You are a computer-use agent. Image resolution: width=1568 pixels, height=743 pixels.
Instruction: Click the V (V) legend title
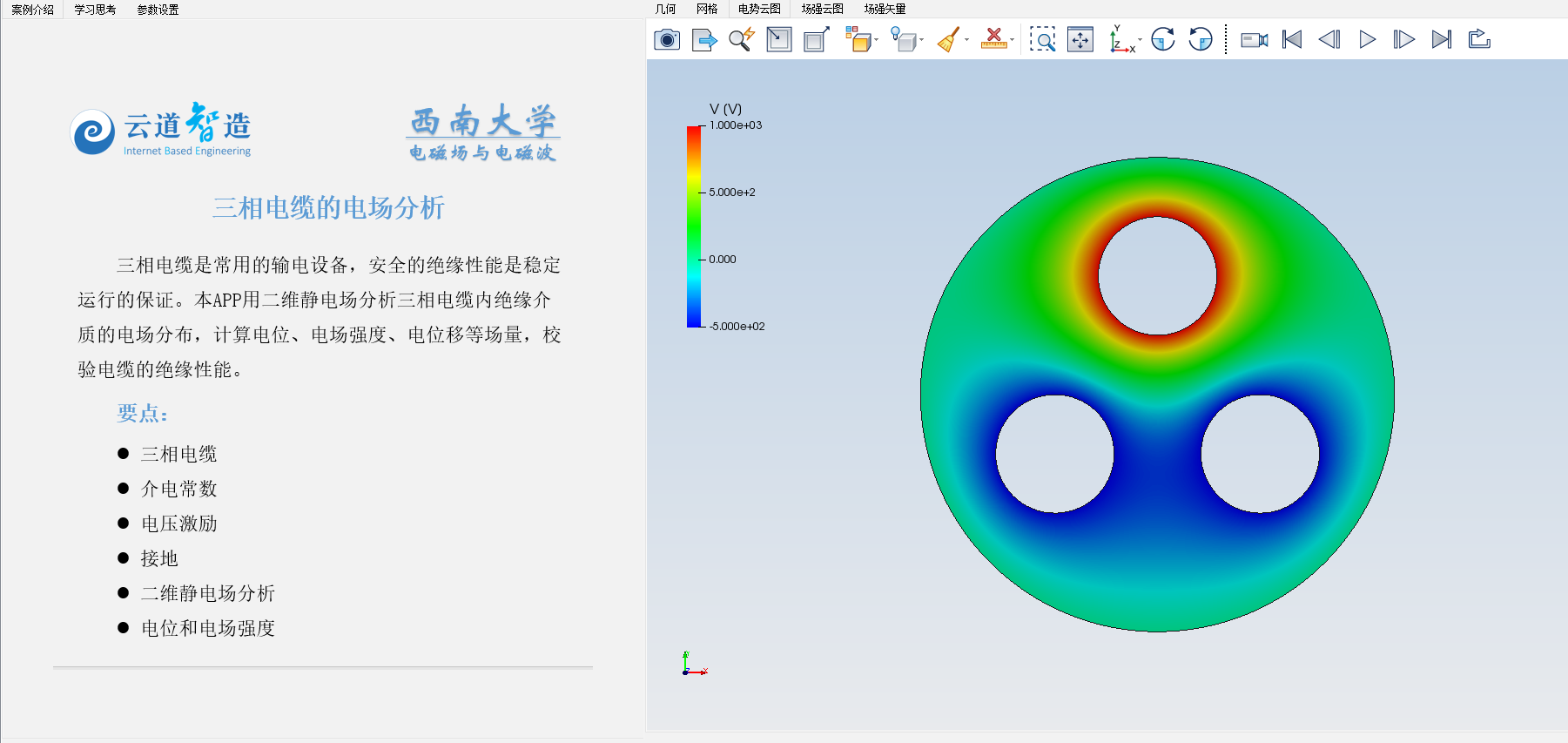point(725,109)
